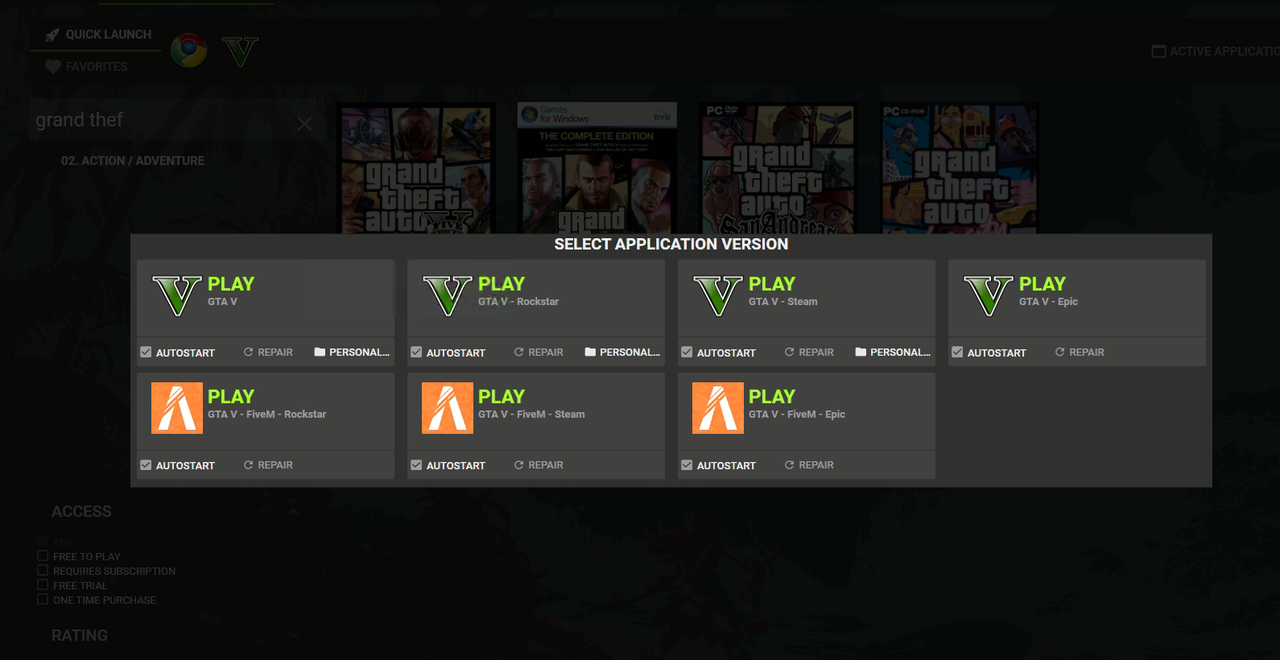
Task: Open the Active Applications tab
Action: 1216,51
